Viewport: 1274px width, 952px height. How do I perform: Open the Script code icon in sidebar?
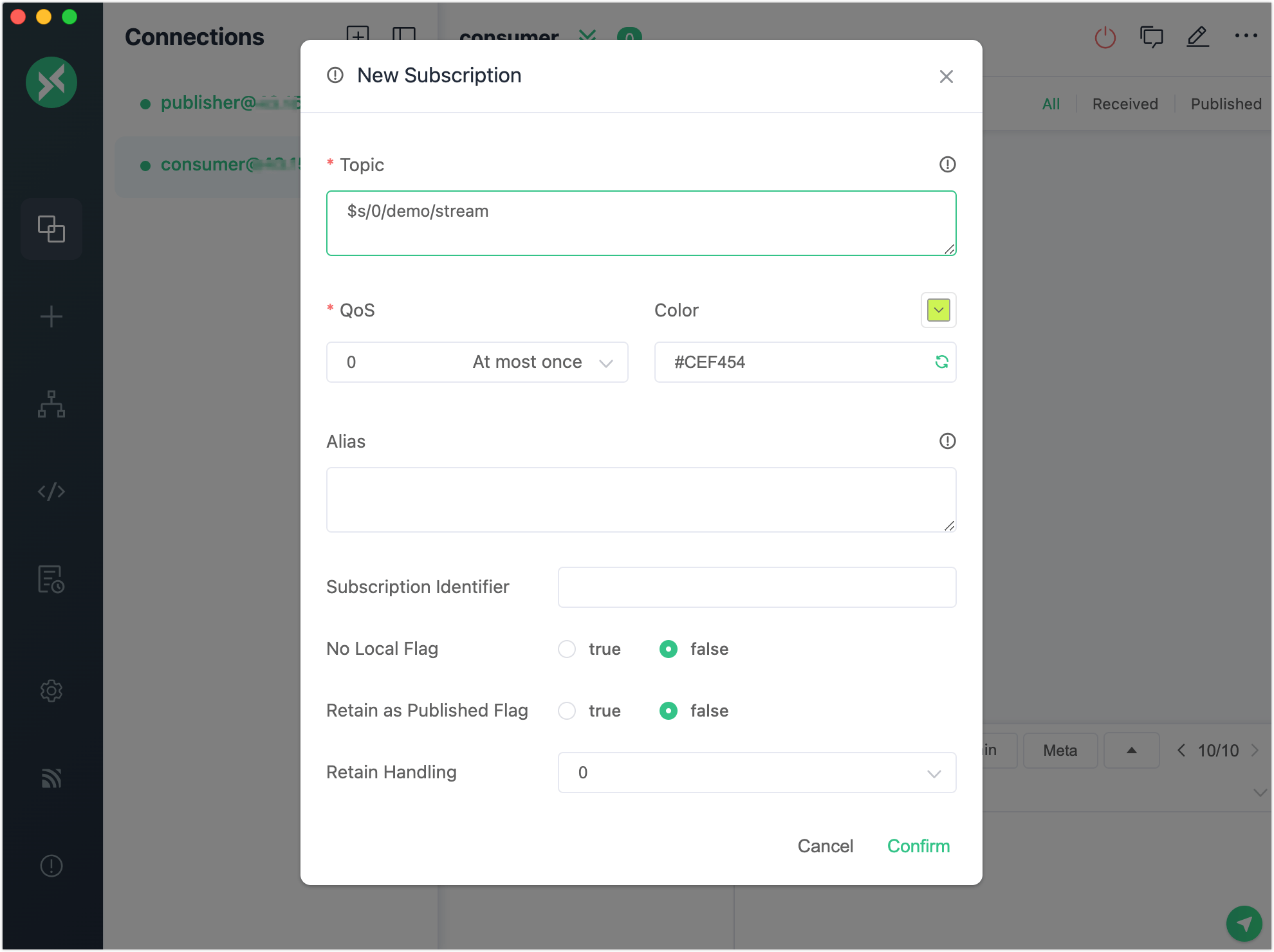coord(51,491)
